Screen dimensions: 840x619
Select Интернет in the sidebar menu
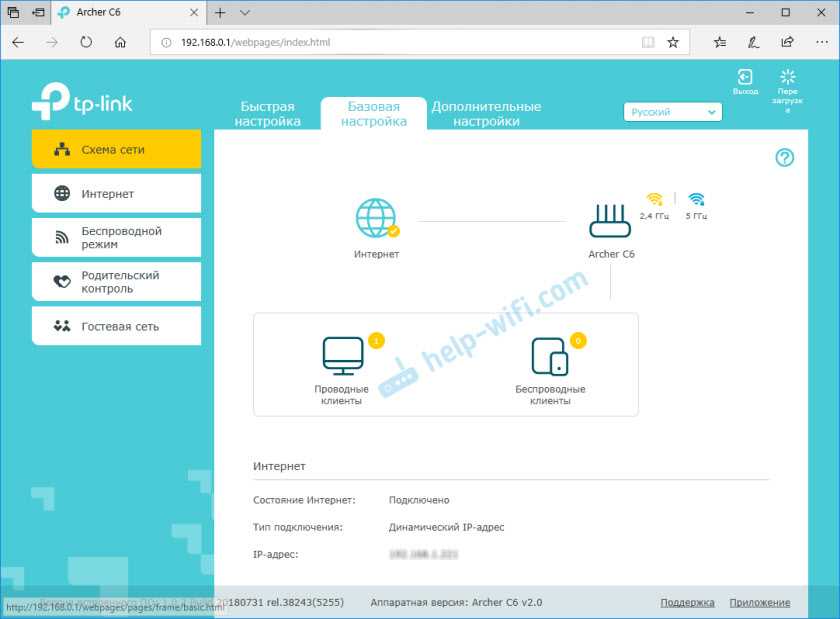click(x=116, y=194)
